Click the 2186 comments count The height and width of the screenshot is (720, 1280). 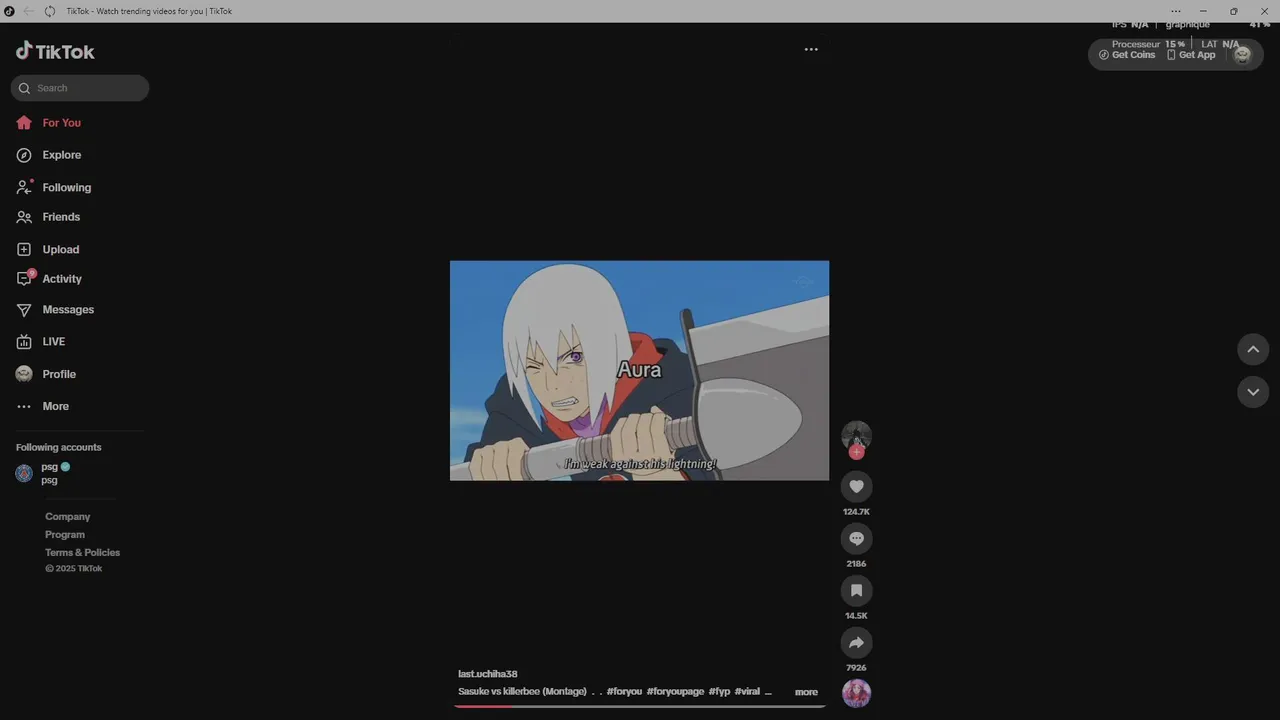tap(856, 564)
